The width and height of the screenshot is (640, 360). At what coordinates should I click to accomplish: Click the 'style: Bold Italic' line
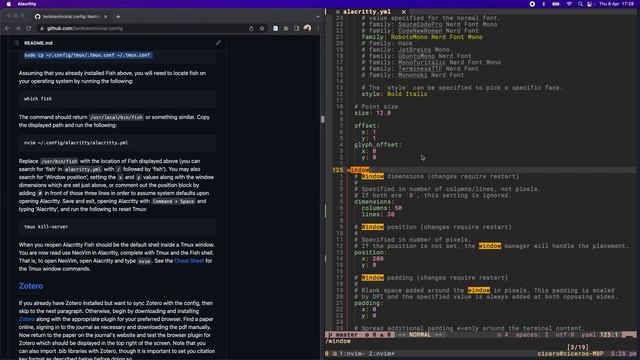(394, 94)
